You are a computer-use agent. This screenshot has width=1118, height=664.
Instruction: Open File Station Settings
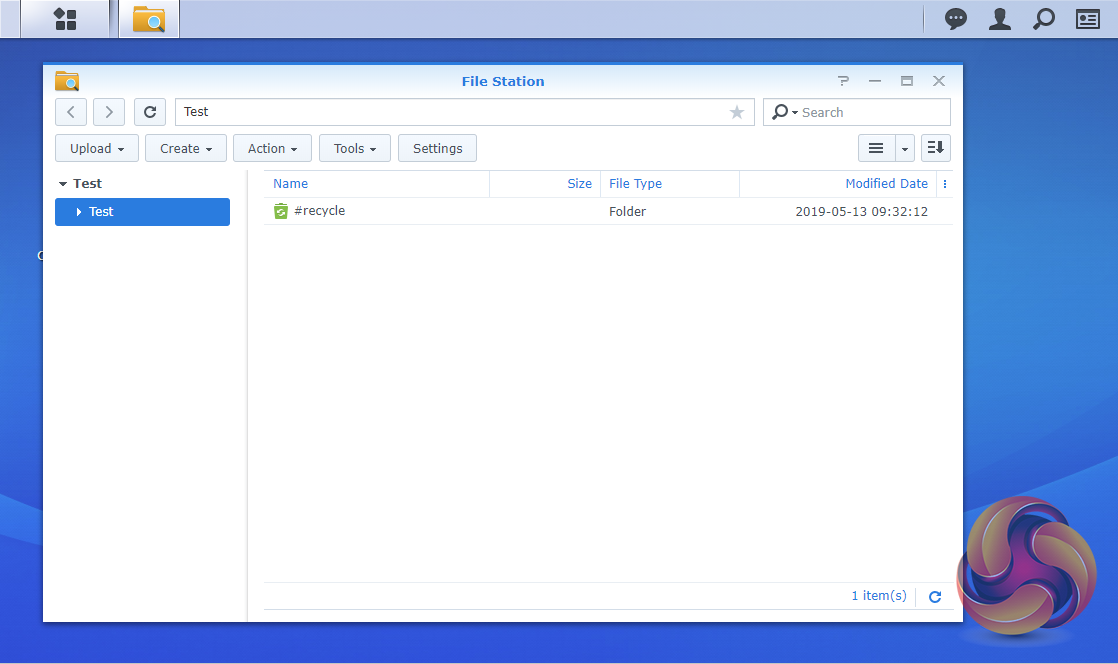(x=437, y=148)
